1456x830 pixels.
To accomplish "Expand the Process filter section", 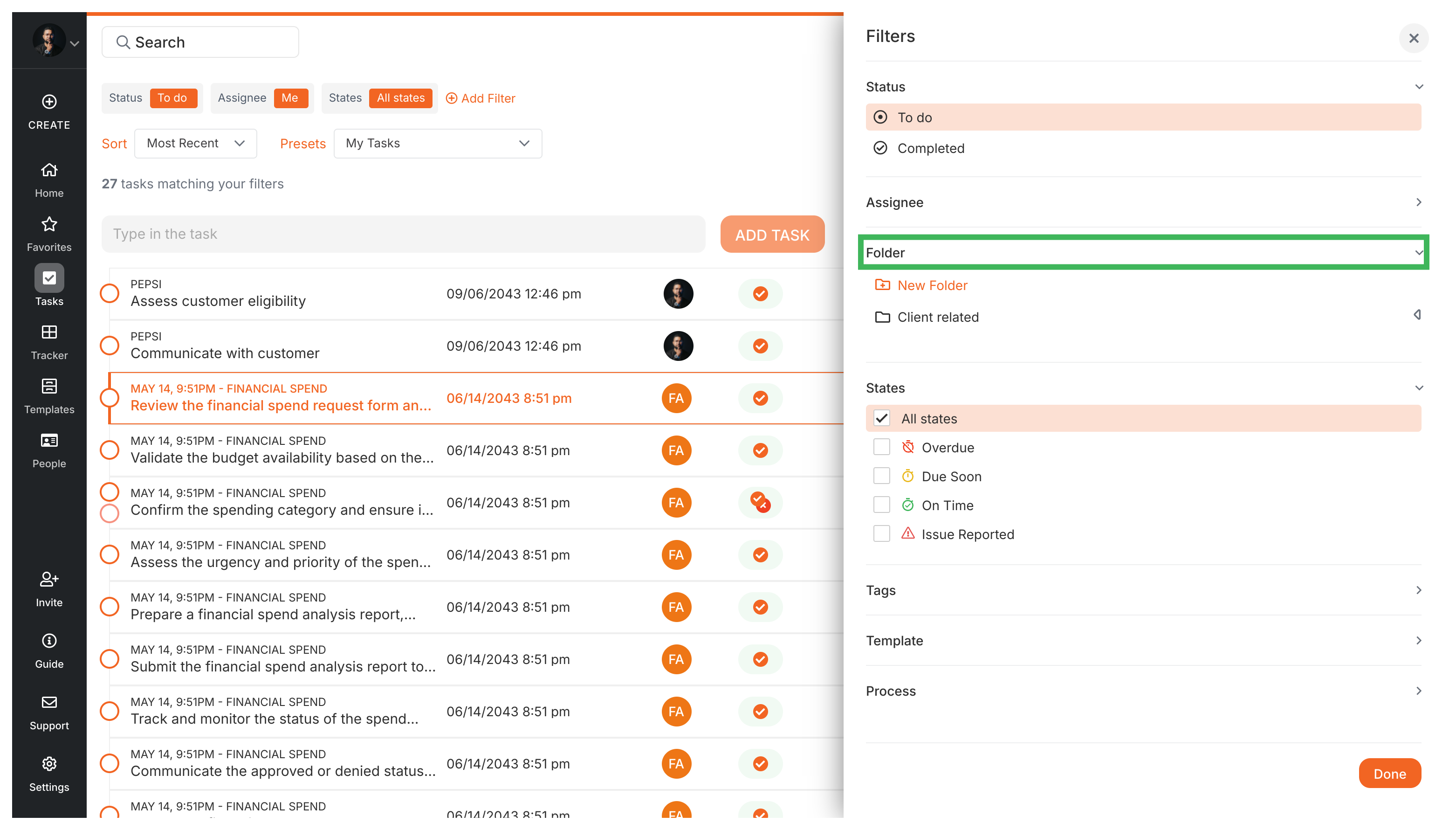I will click(x=1418, y=691).
